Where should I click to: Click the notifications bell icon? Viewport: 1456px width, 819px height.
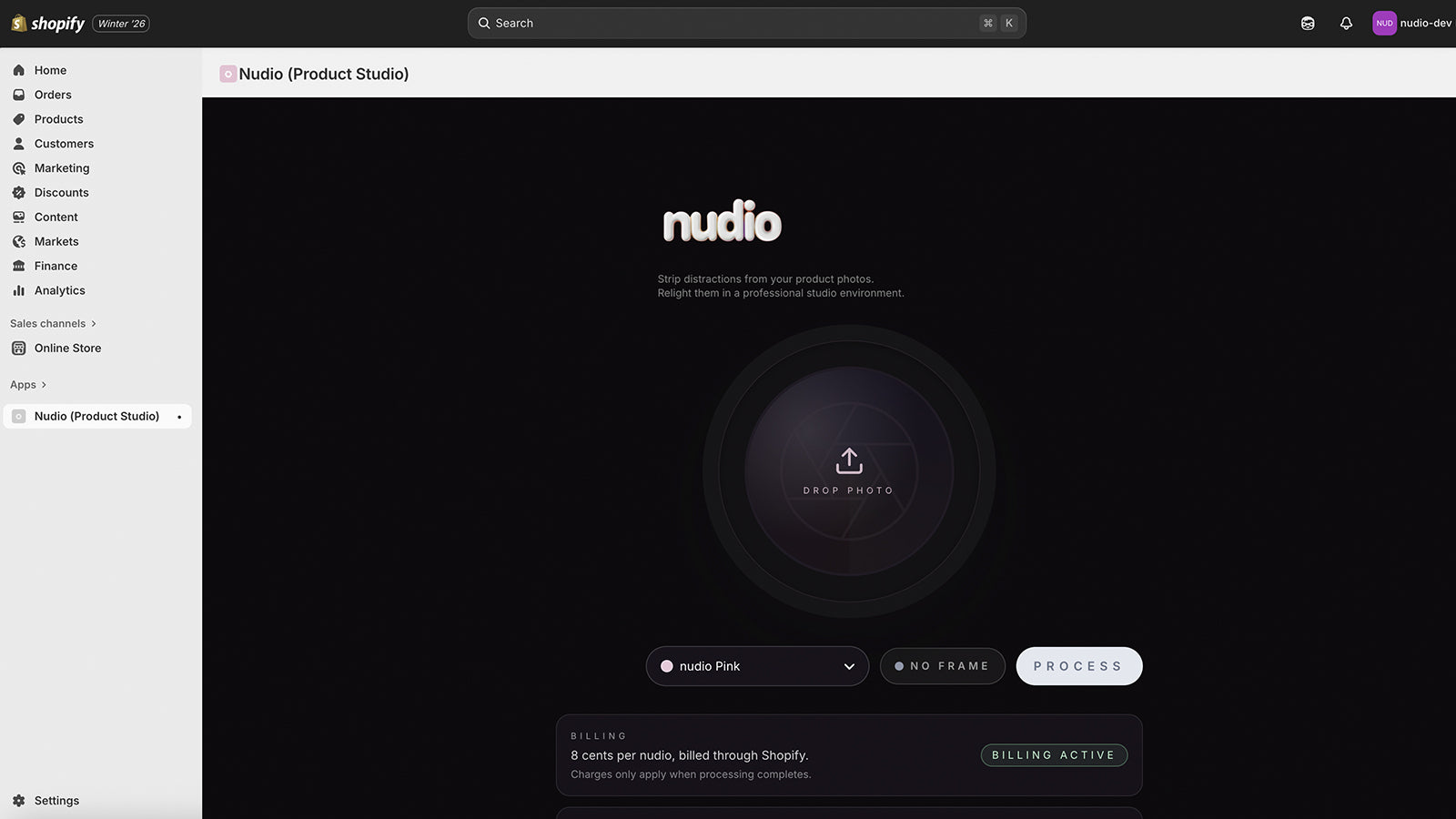(1346, 23)
